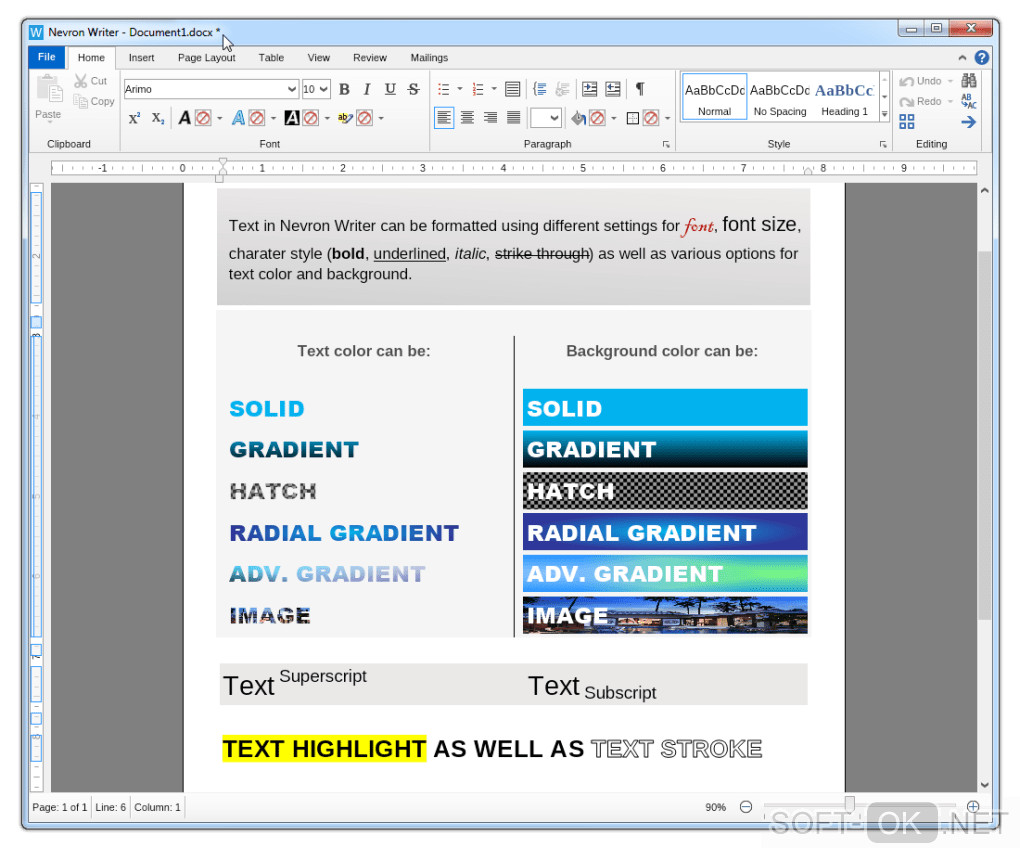1020x848 pixels.
Task: Open the Paragraph dialog launcher
Action: 666,144
